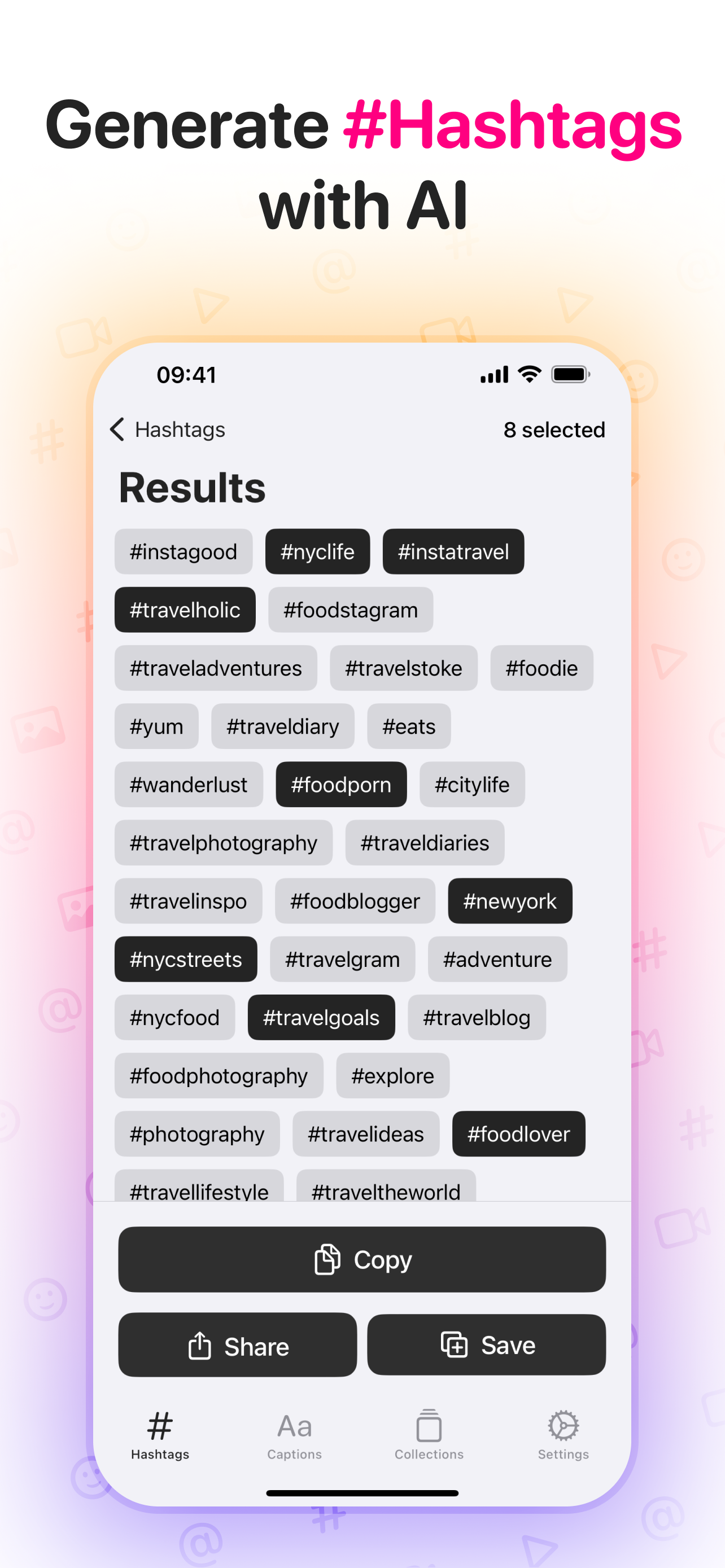Tap the 8 selected counter

[554, 430]
